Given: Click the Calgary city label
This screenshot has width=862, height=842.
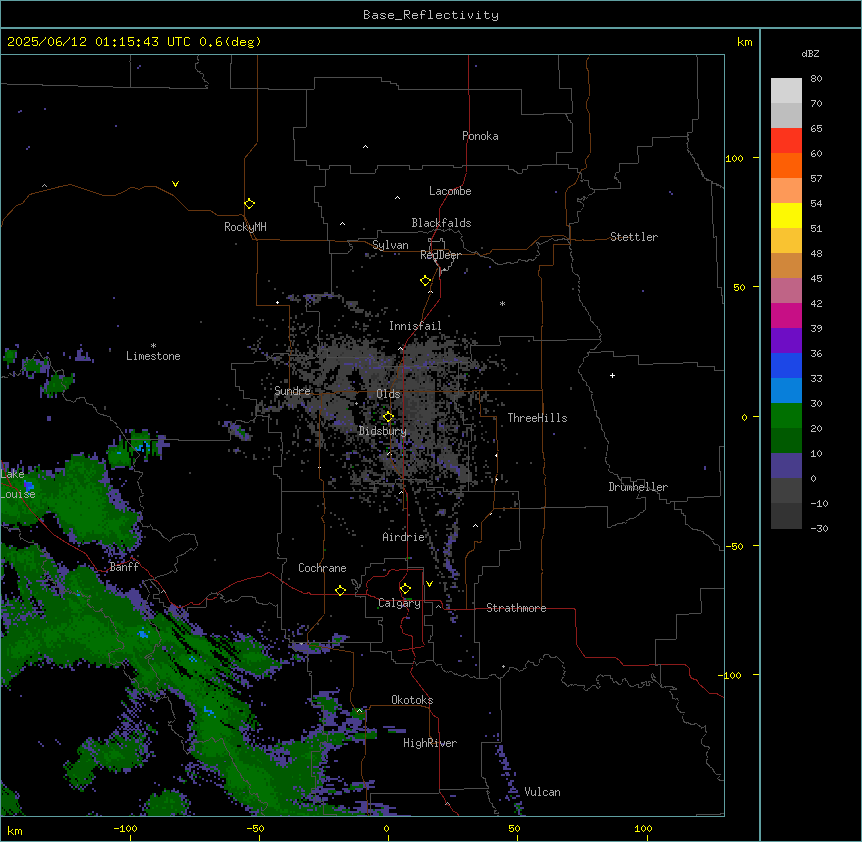Looking at the screenshot, I should [399, 603].
